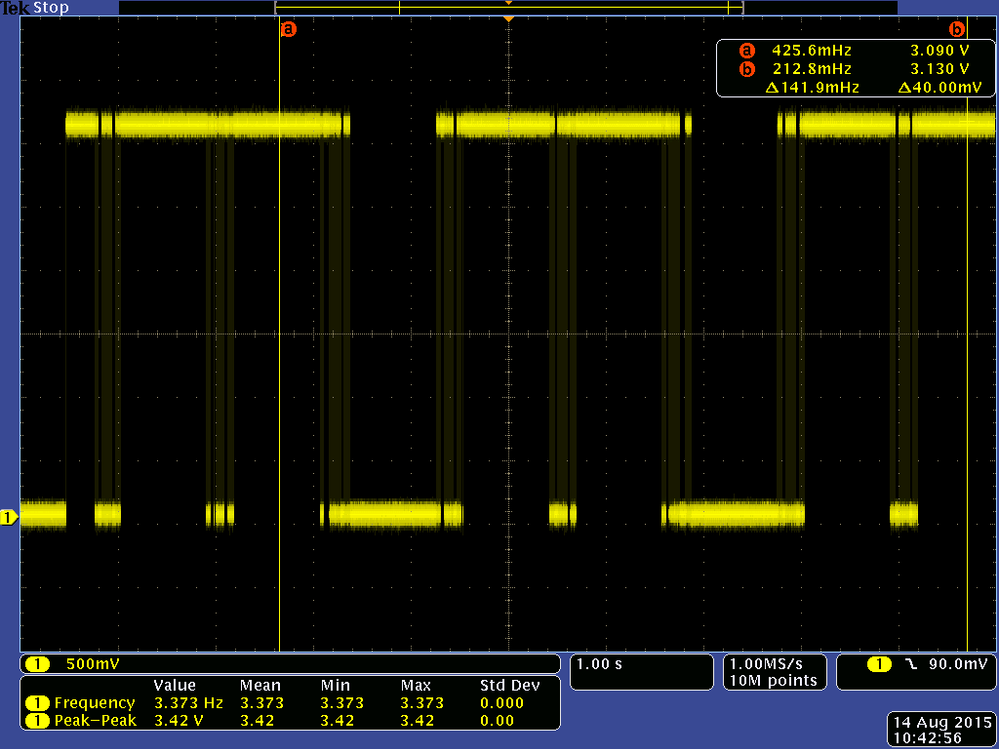Screen dimensions: 999x749
Task: Click the Min column header
Action: point(335,685)
